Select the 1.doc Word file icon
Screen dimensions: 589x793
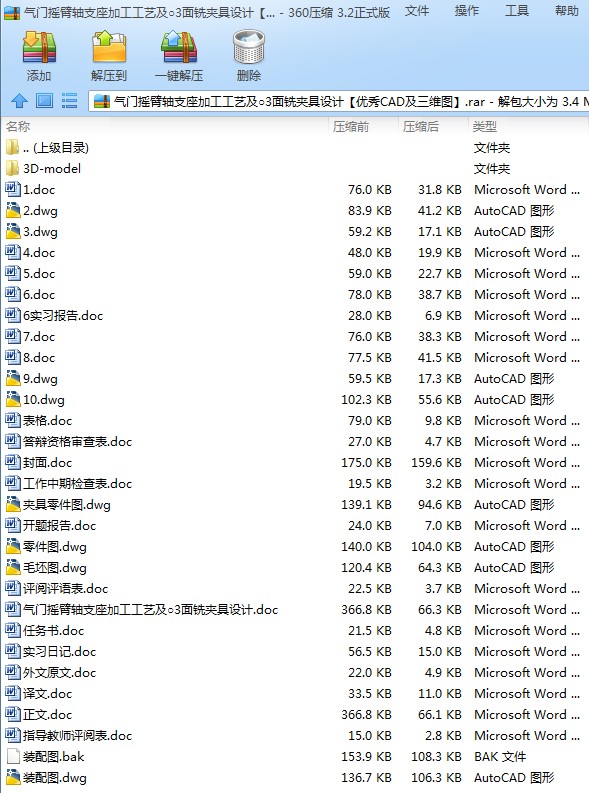coord(13,190)
